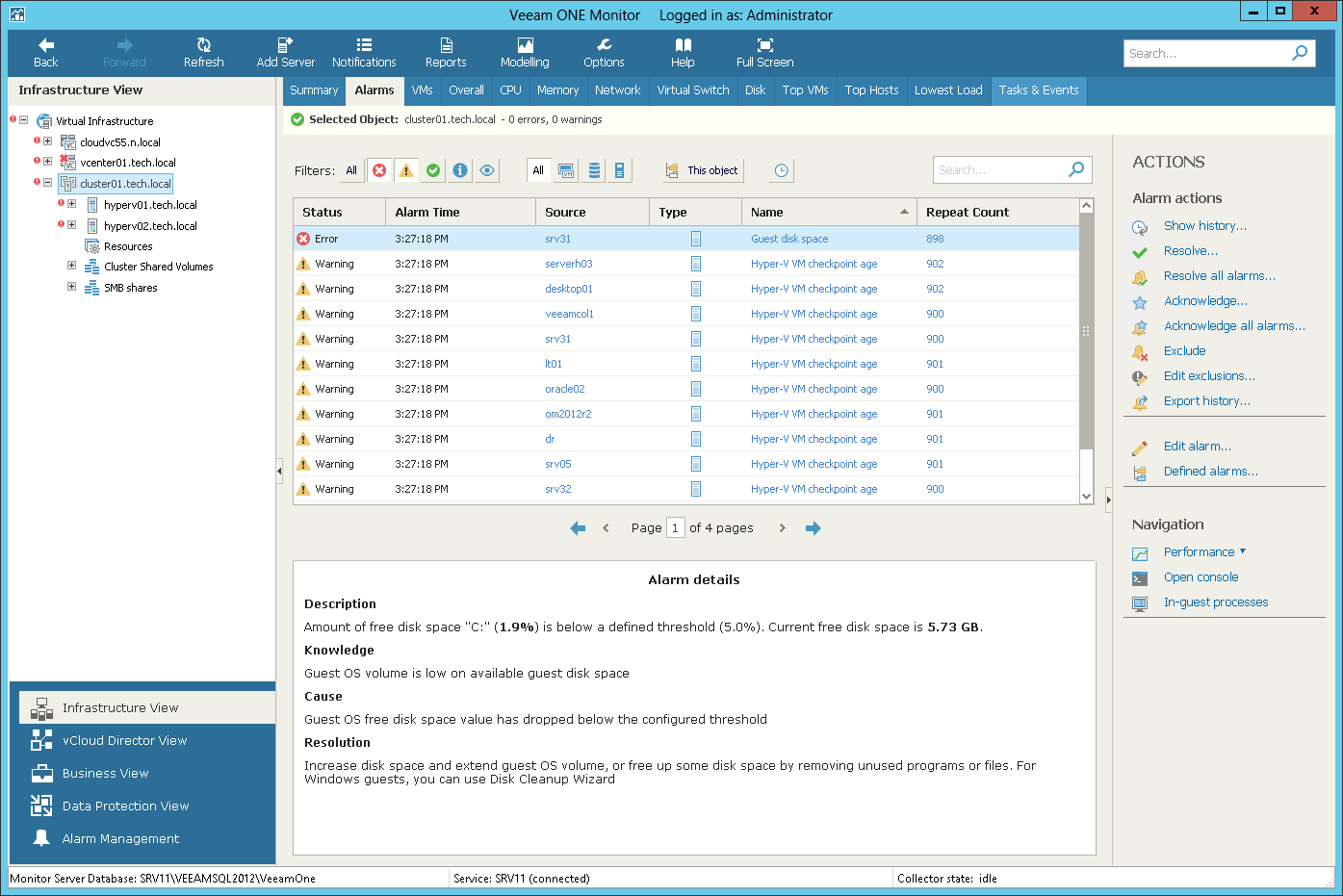This screenshot has width=1343, height=896.
Task: Open vCloud Director View
Action: [142, 740]
